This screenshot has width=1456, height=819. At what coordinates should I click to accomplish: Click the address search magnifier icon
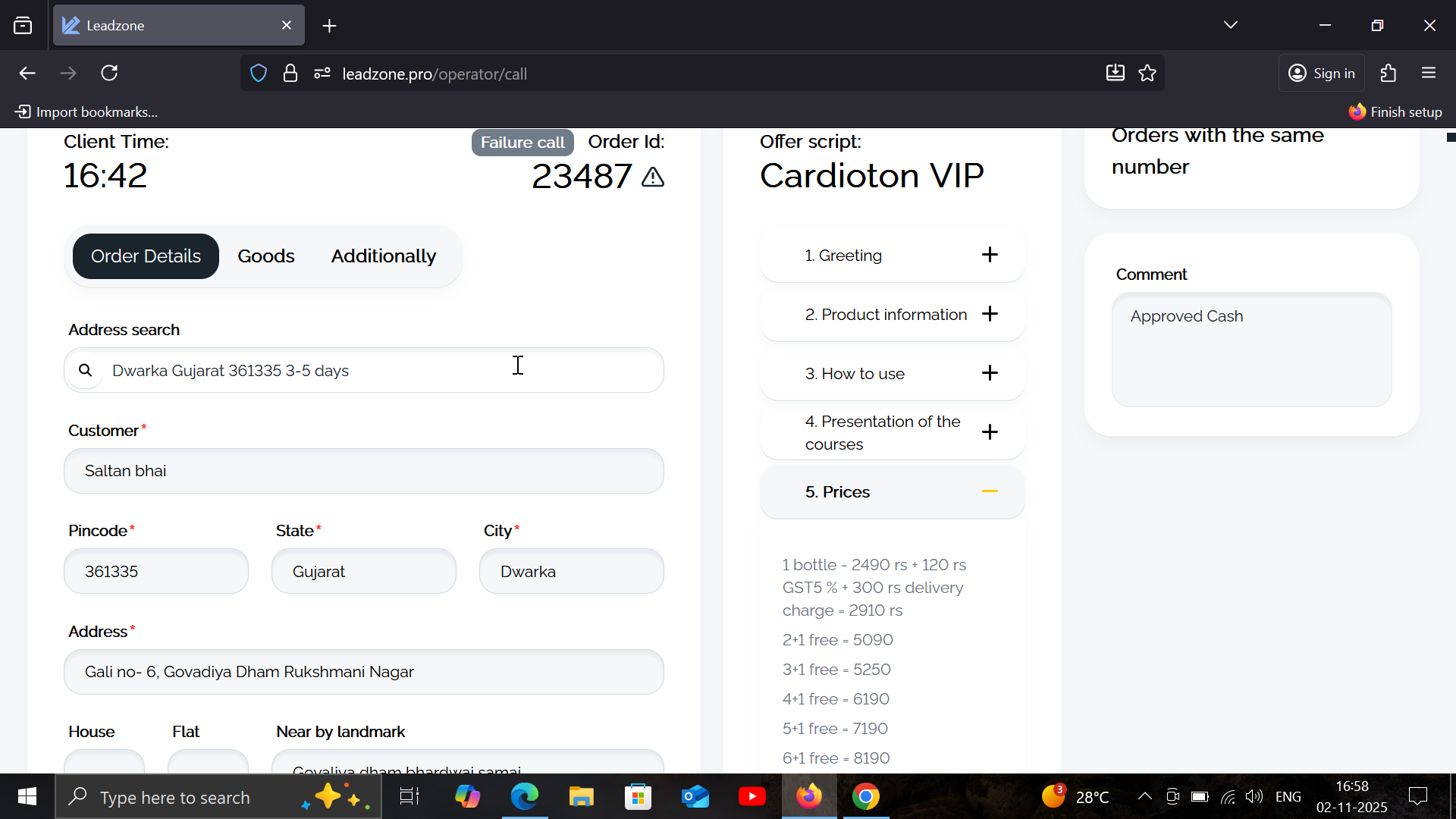tap(86, 370)
